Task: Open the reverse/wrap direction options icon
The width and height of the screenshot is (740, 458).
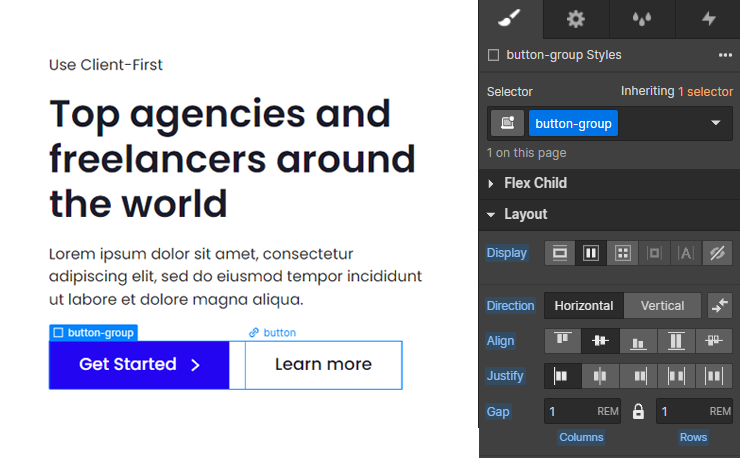Action: (720, 305)
